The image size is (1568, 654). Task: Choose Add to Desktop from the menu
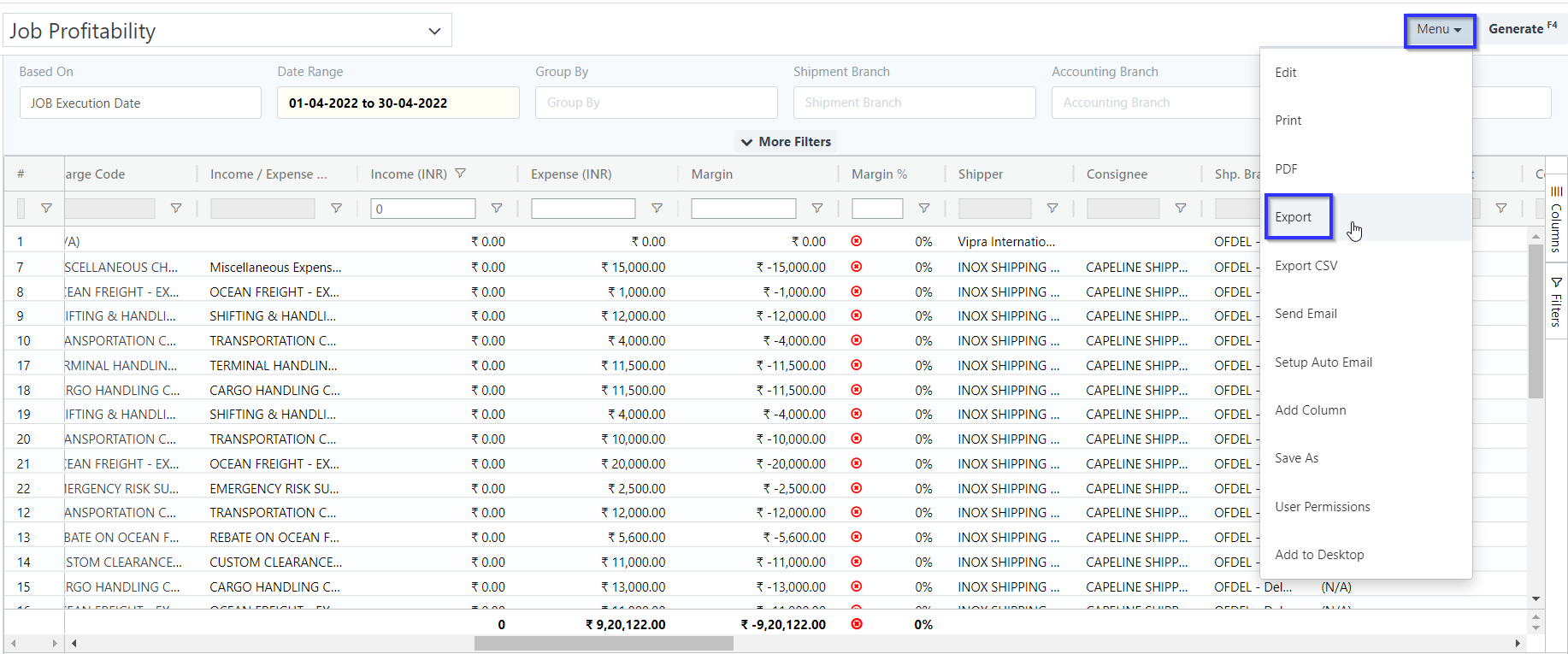[x=1366, y=555]
